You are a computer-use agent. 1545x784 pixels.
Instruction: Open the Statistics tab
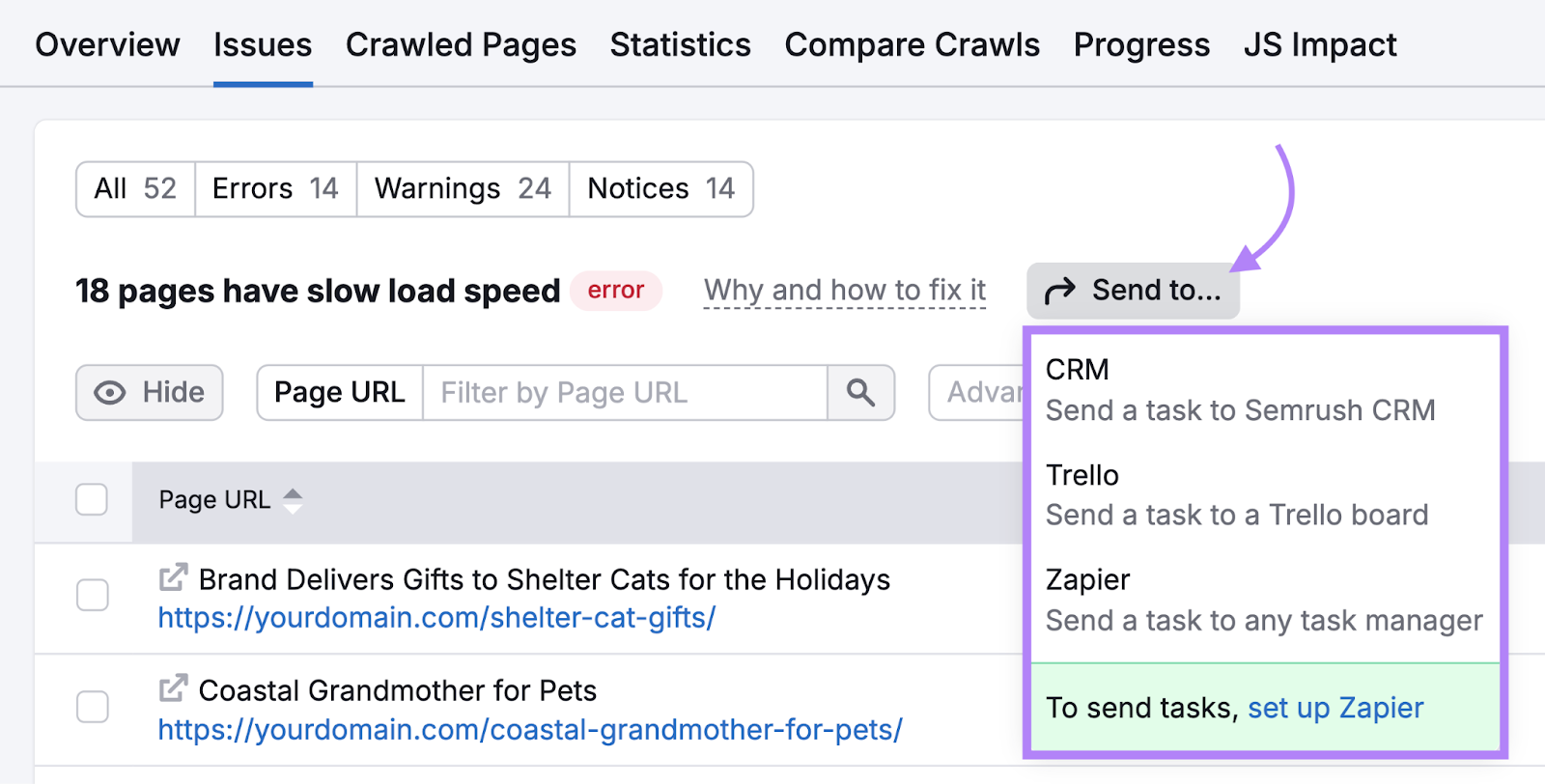(680, 44)
